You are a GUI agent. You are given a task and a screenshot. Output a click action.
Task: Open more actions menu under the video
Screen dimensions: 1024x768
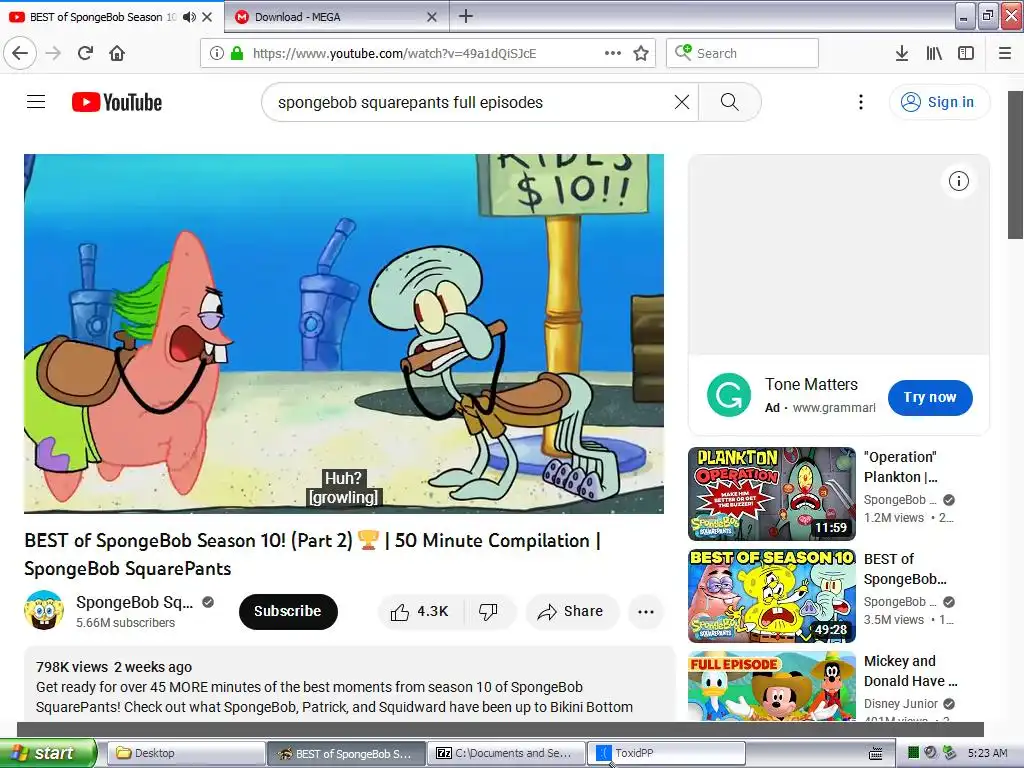646,611
